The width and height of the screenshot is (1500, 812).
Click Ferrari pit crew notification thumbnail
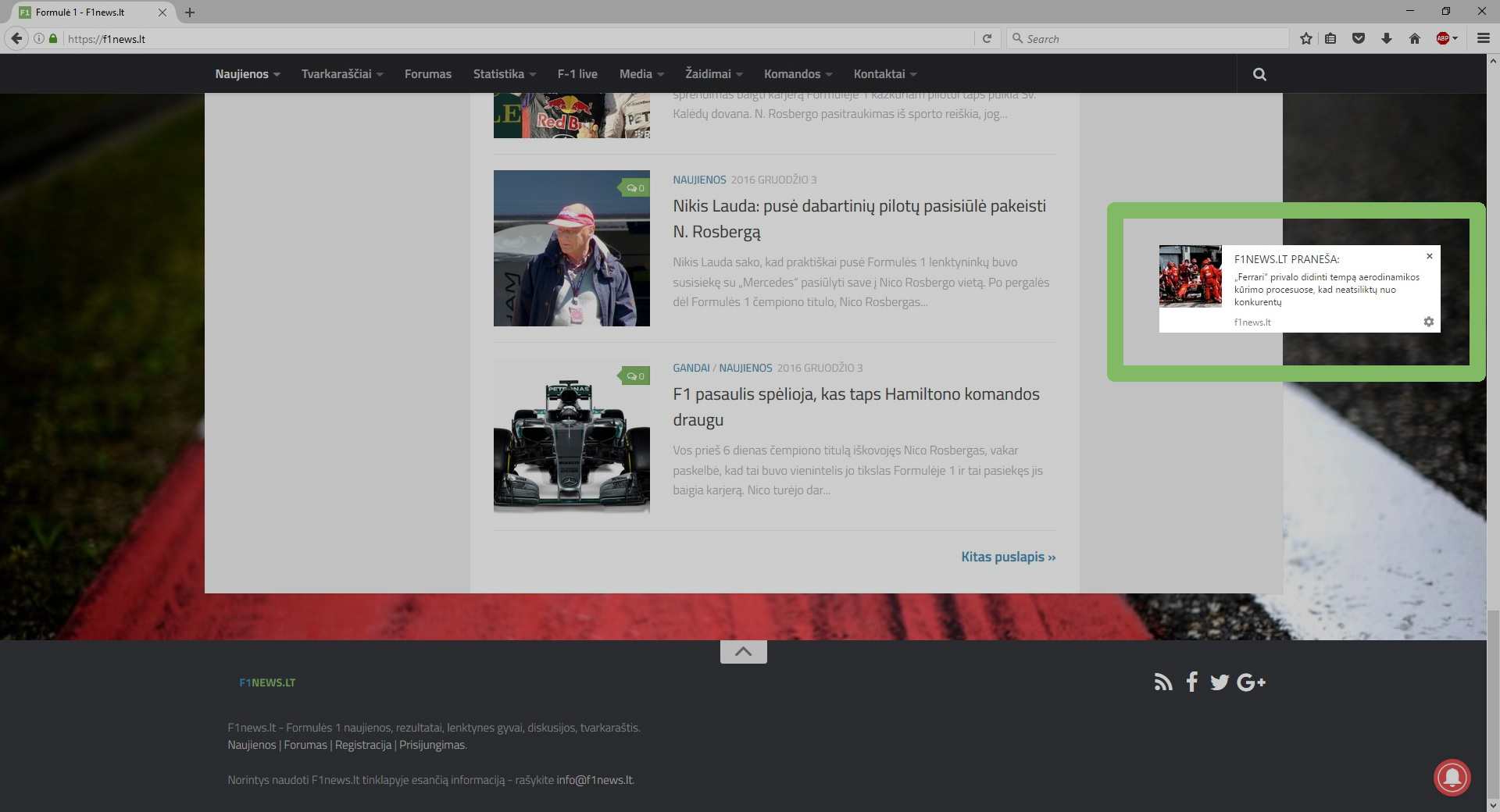click(1190, 276)
